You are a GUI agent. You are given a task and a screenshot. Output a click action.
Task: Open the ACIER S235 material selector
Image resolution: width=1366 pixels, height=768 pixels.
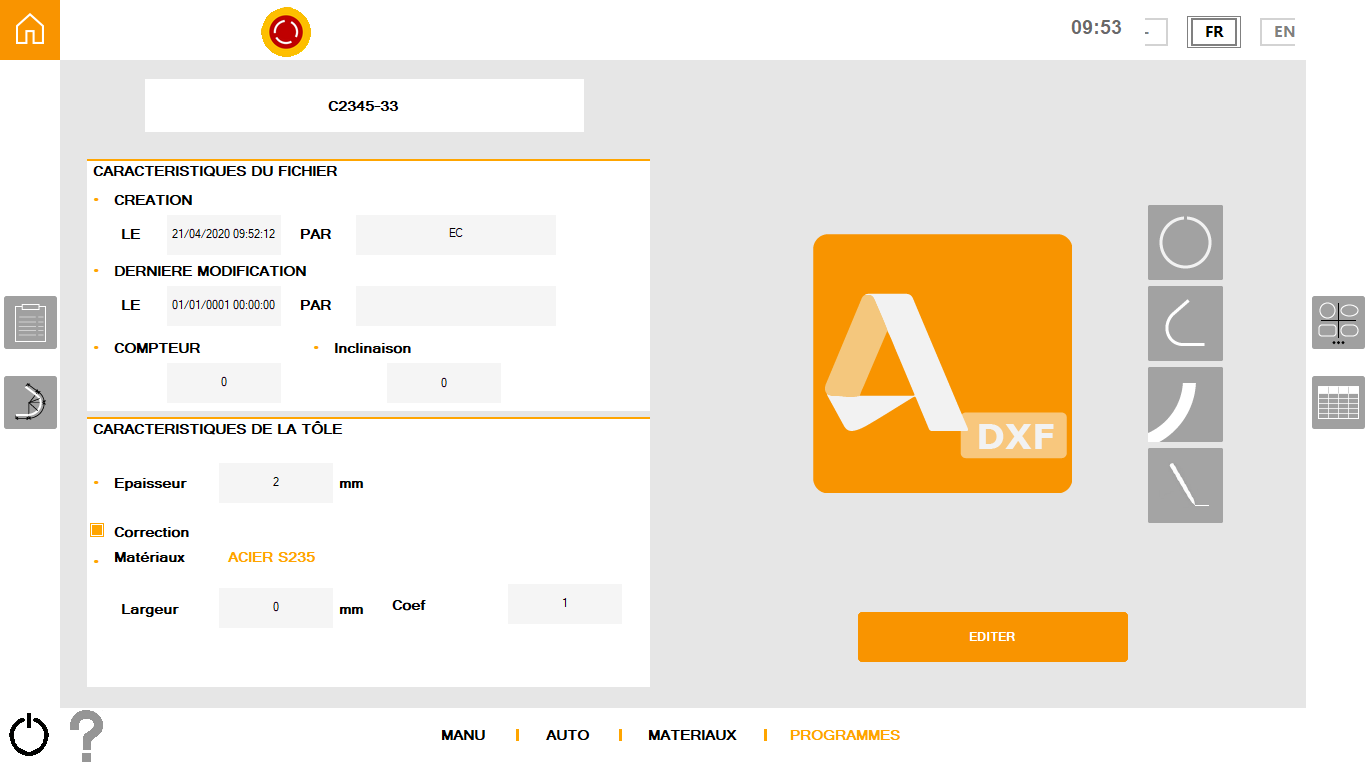271,557
